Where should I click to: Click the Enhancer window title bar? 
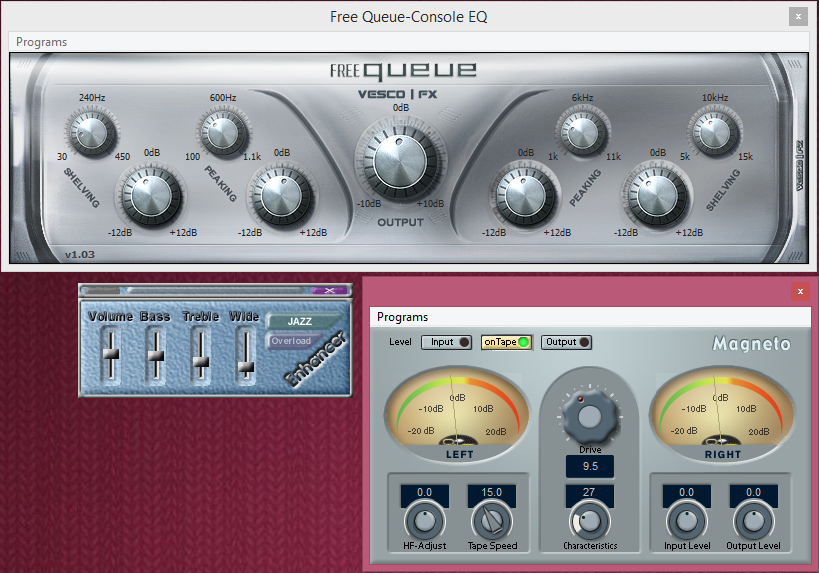pyautogui.click(x=215, y=290)
